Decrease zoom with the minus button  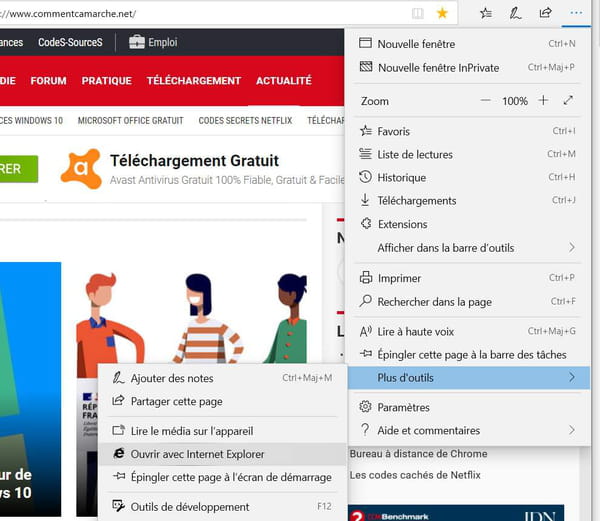click(x=485, y=101)
